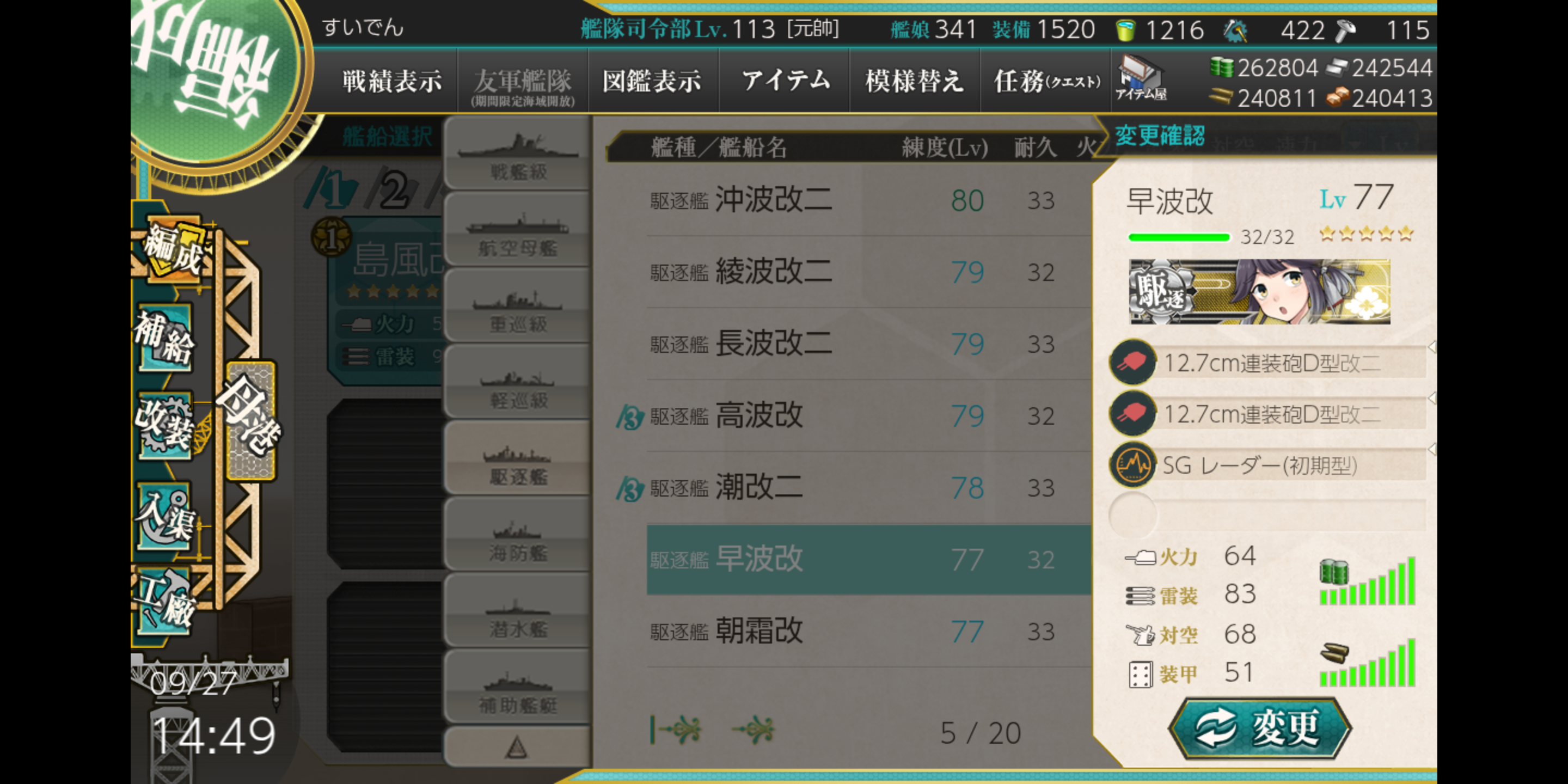Expand the ship type filter arrow
The image size is (1568, 784).
coord(517,746)
